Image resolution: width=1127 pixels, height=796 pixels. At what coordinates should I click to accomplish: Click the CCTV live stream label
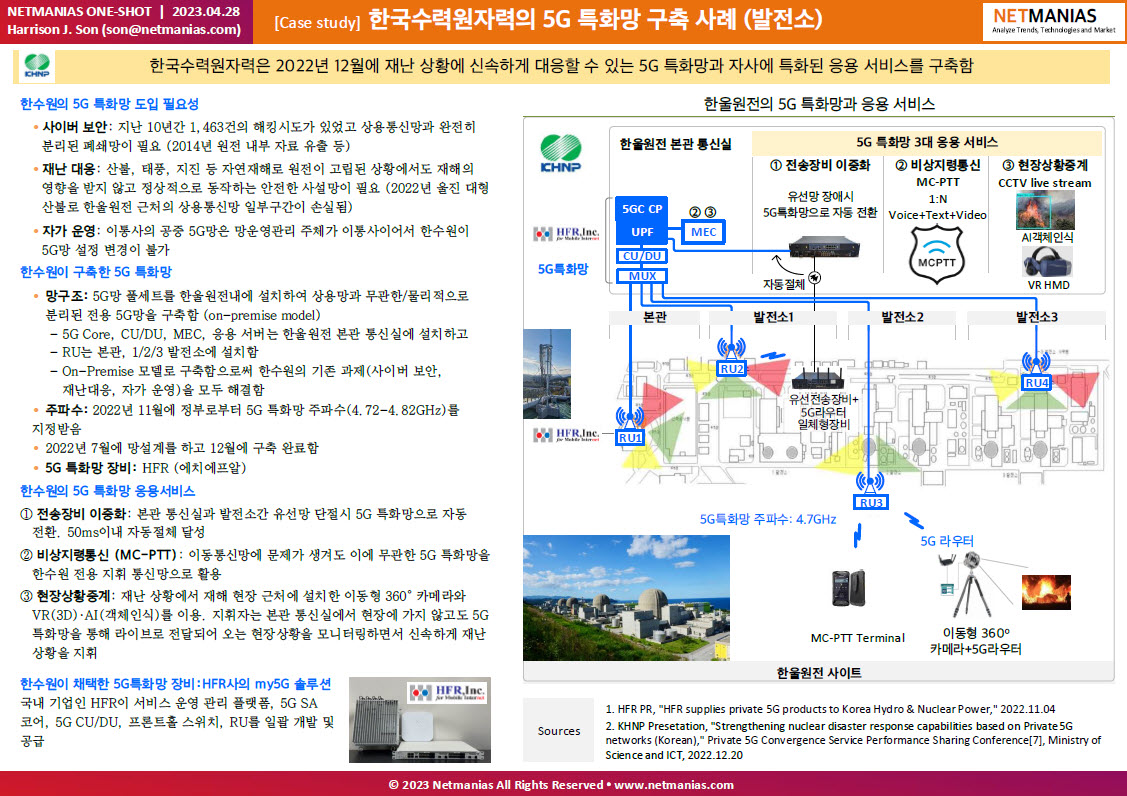[x=1044, y=183]
